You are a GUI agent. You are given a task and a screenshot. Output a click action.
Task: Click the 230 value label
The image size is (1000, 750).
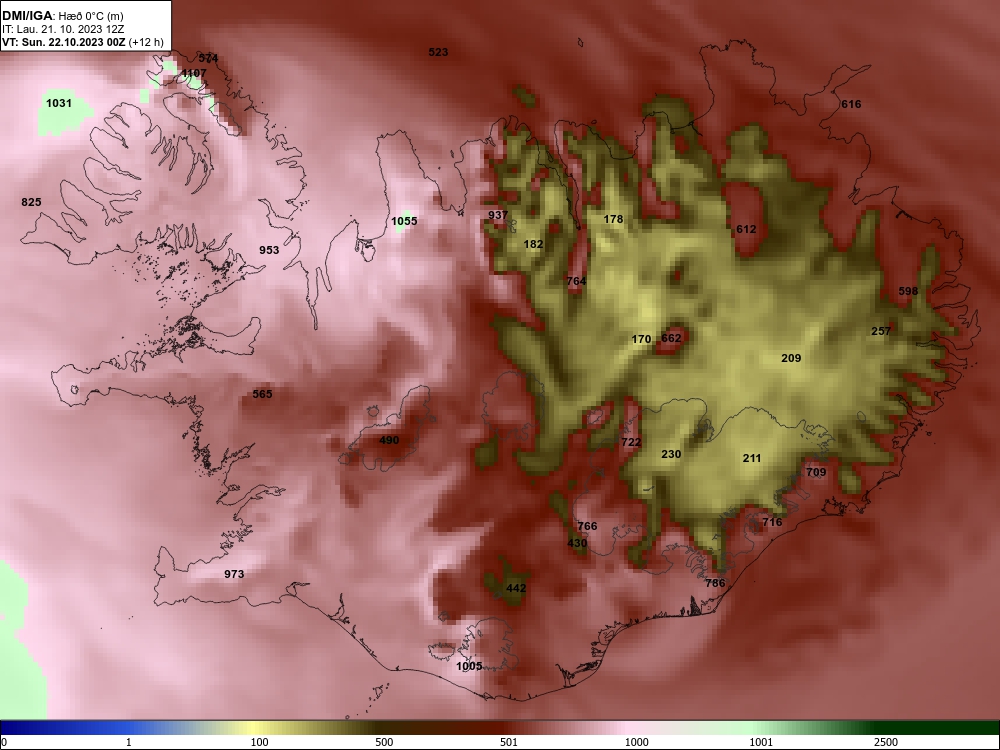pos(671,454)
